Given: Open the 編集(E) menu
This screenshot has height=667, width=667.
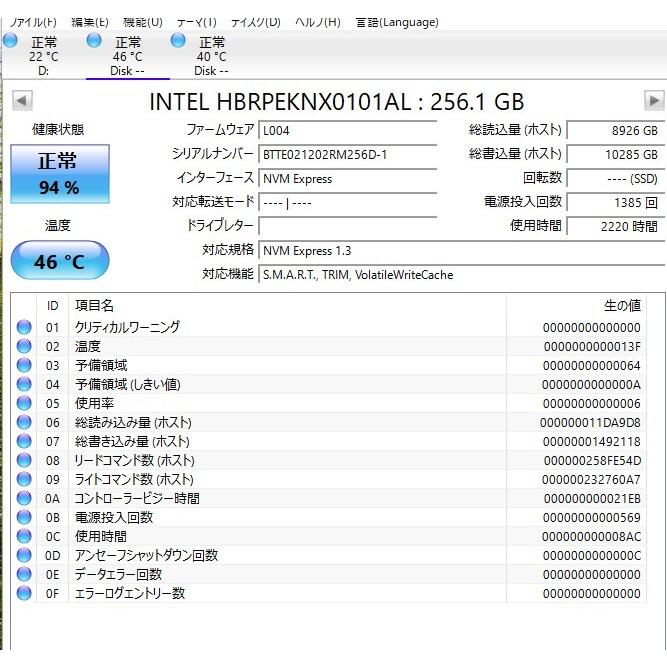Looking at the screenshot, I should (90, 22).
